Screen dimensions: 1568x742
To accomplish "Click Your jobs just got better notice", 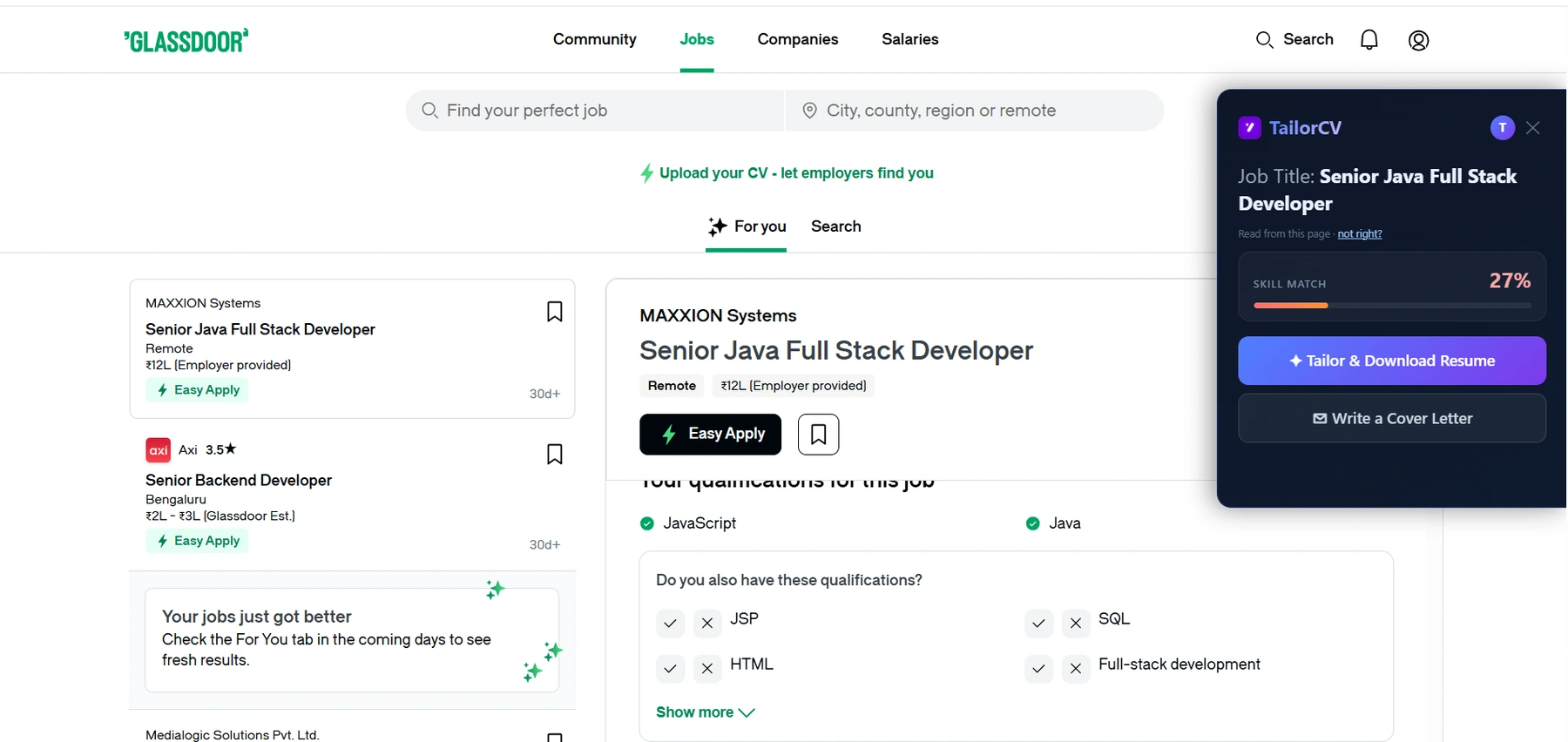I will click(x=352, y=640).
